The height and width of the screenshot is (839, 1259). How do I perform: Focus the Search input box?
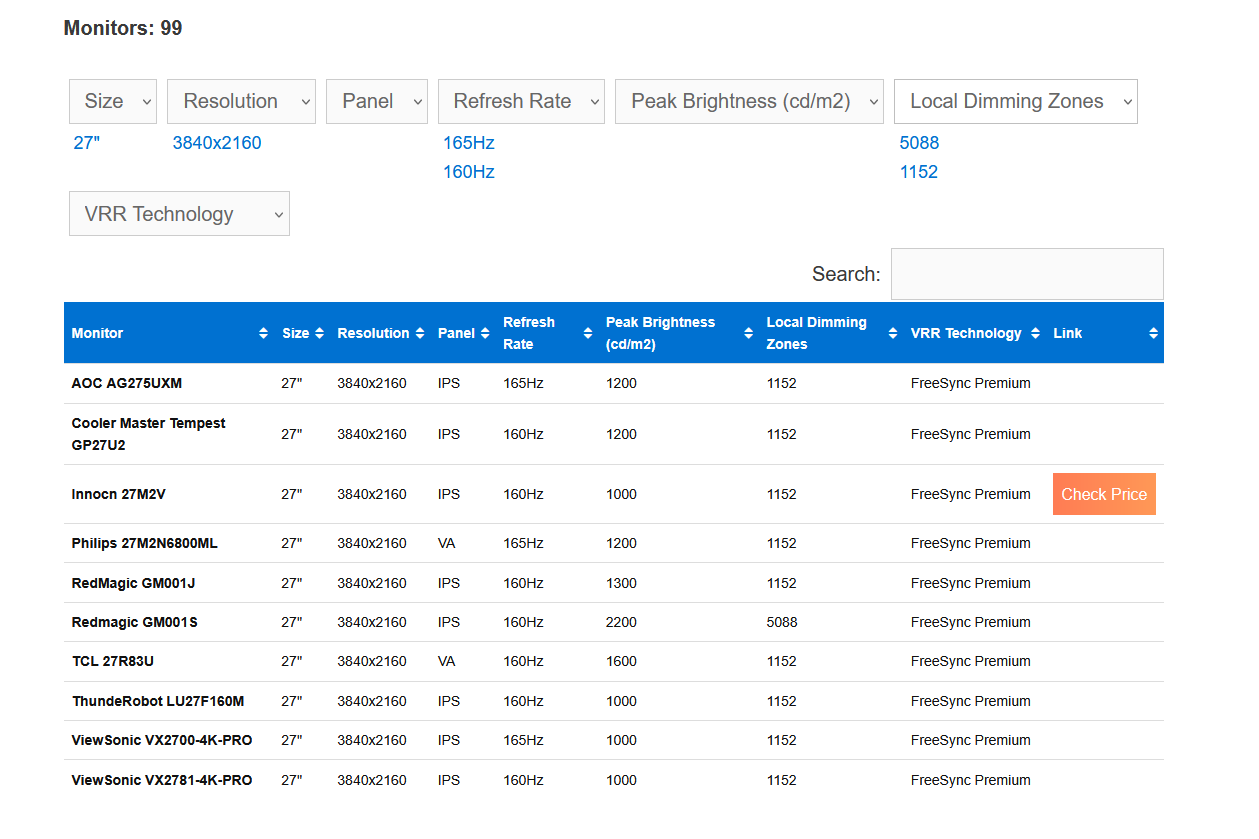(x=1027, y=274)
